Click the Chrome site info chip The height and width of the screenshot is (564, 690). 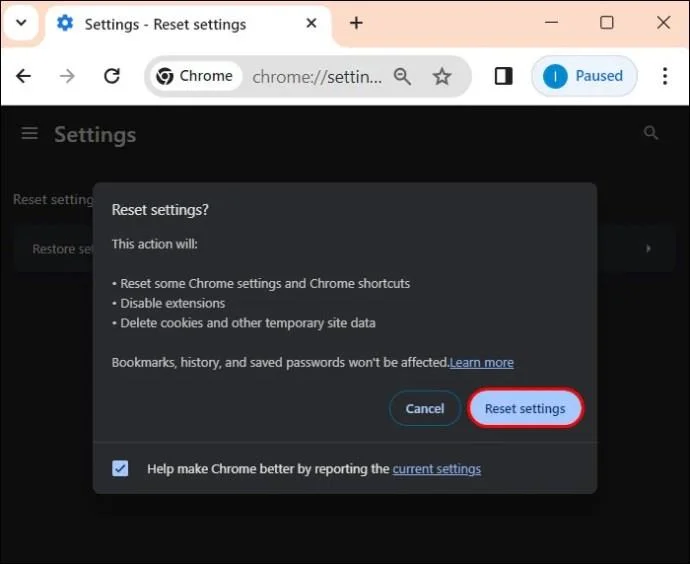pos(195,76)
